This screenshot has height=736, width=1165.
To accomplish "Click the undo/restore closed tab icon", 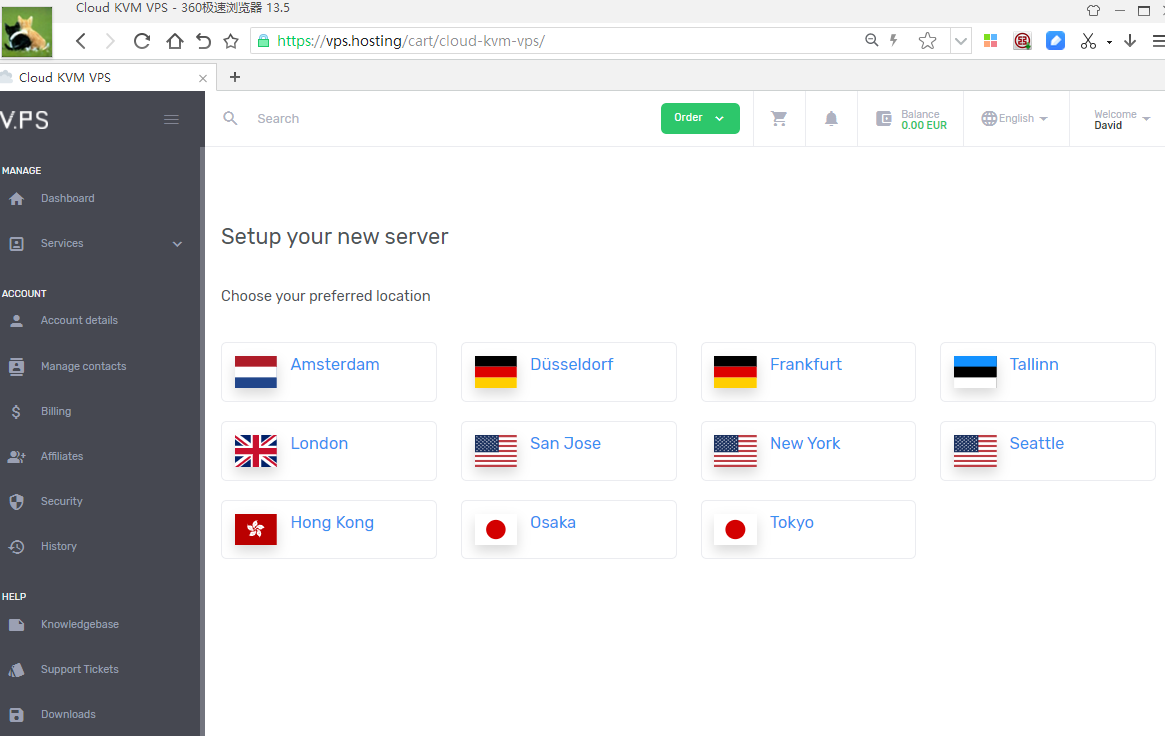I will [x=203, y=41].
